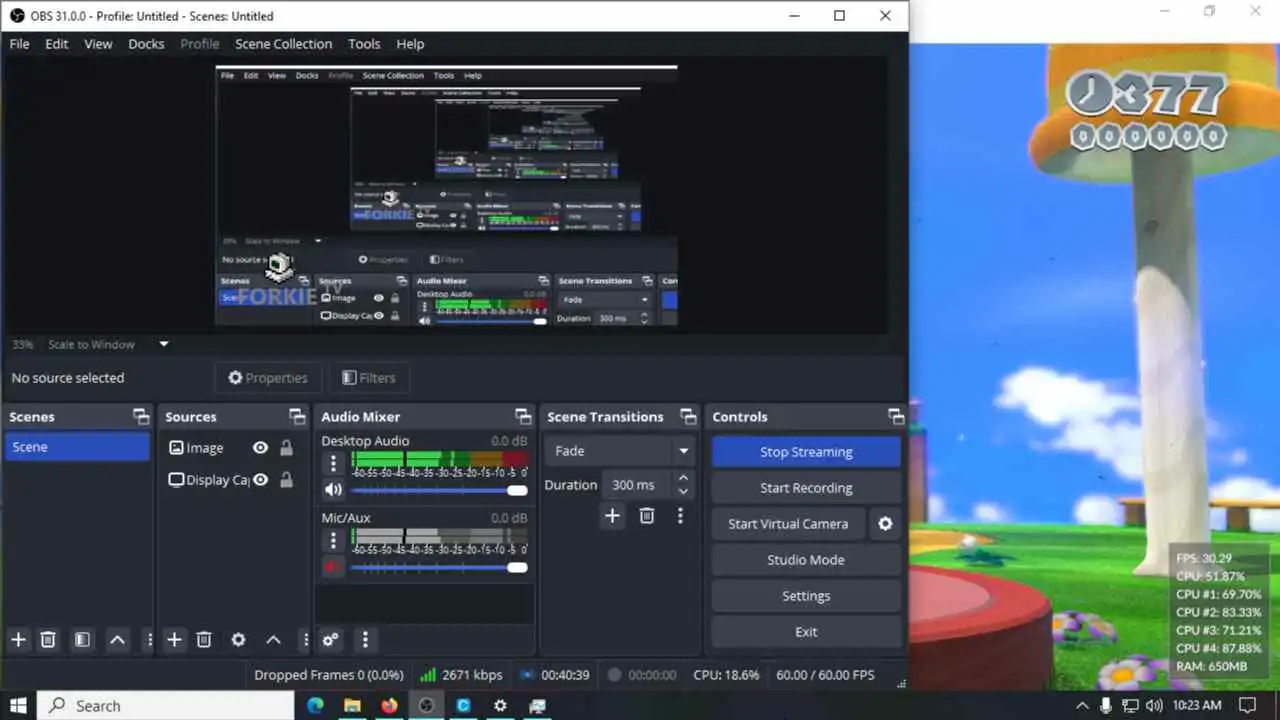
Task: Open the Scale to Window dropdown
Action: click(x=109, y=344)
